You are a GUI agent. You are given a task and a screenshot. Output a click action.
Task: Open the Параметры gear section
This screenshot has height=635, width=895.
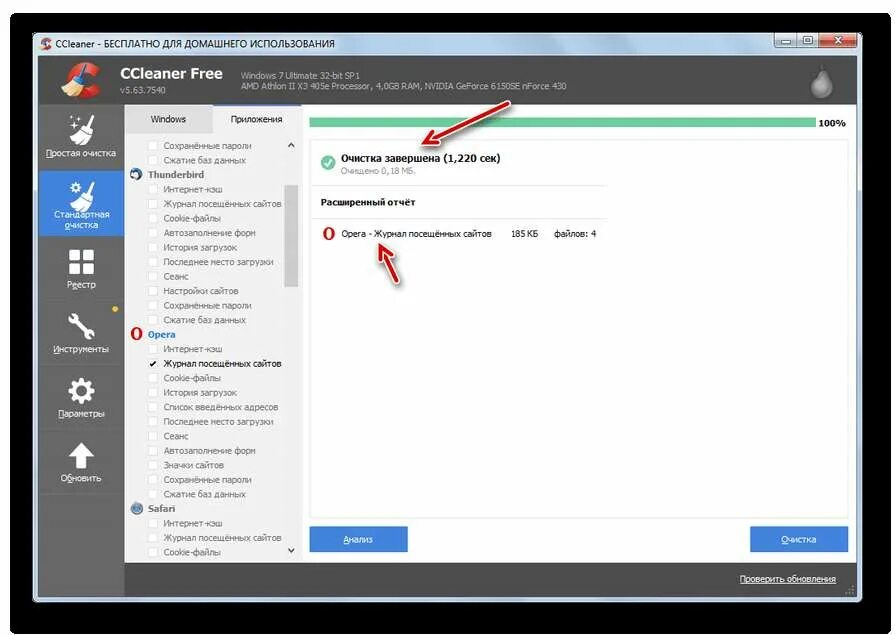point(81,398)
